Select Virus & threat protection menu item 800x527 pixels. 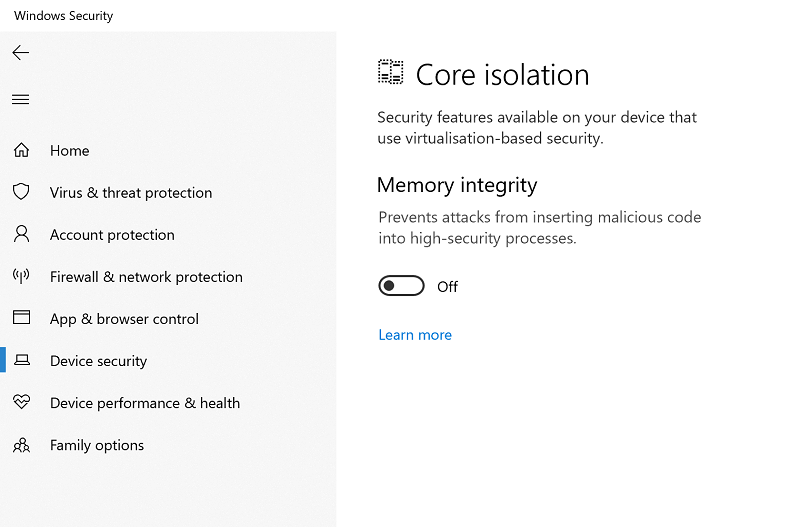tap(131, 192)
